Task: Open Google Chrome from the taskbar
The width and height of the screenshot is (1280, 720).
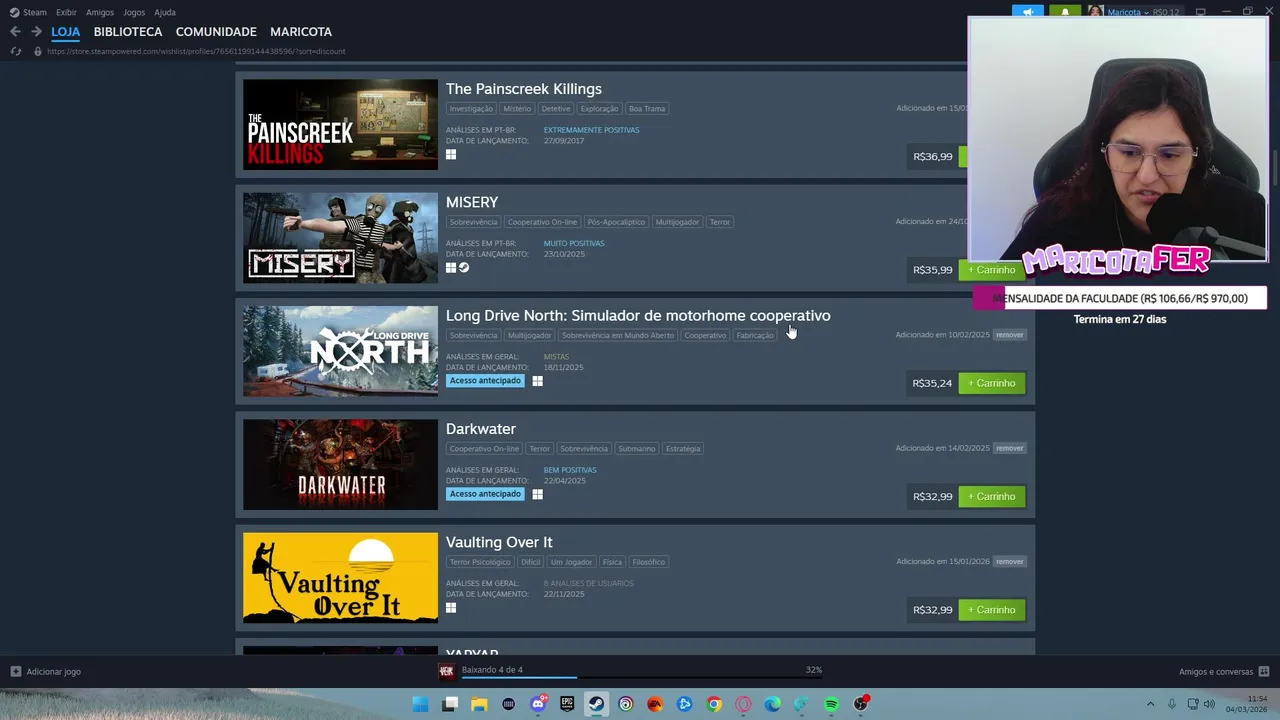Action: point(714,704)
